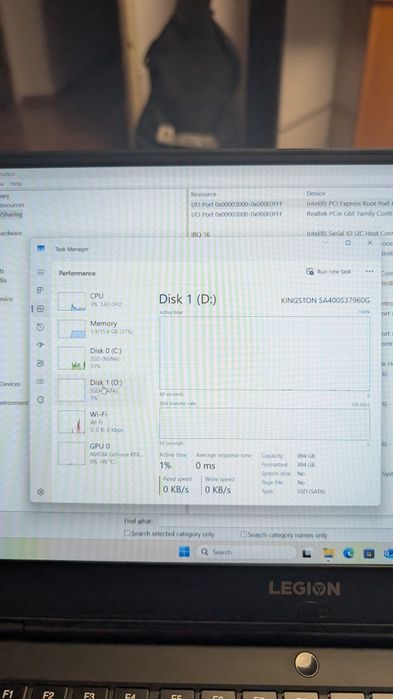The image size is (393, 699).
Task: Click the Find what input field
Action: point(274,521)
